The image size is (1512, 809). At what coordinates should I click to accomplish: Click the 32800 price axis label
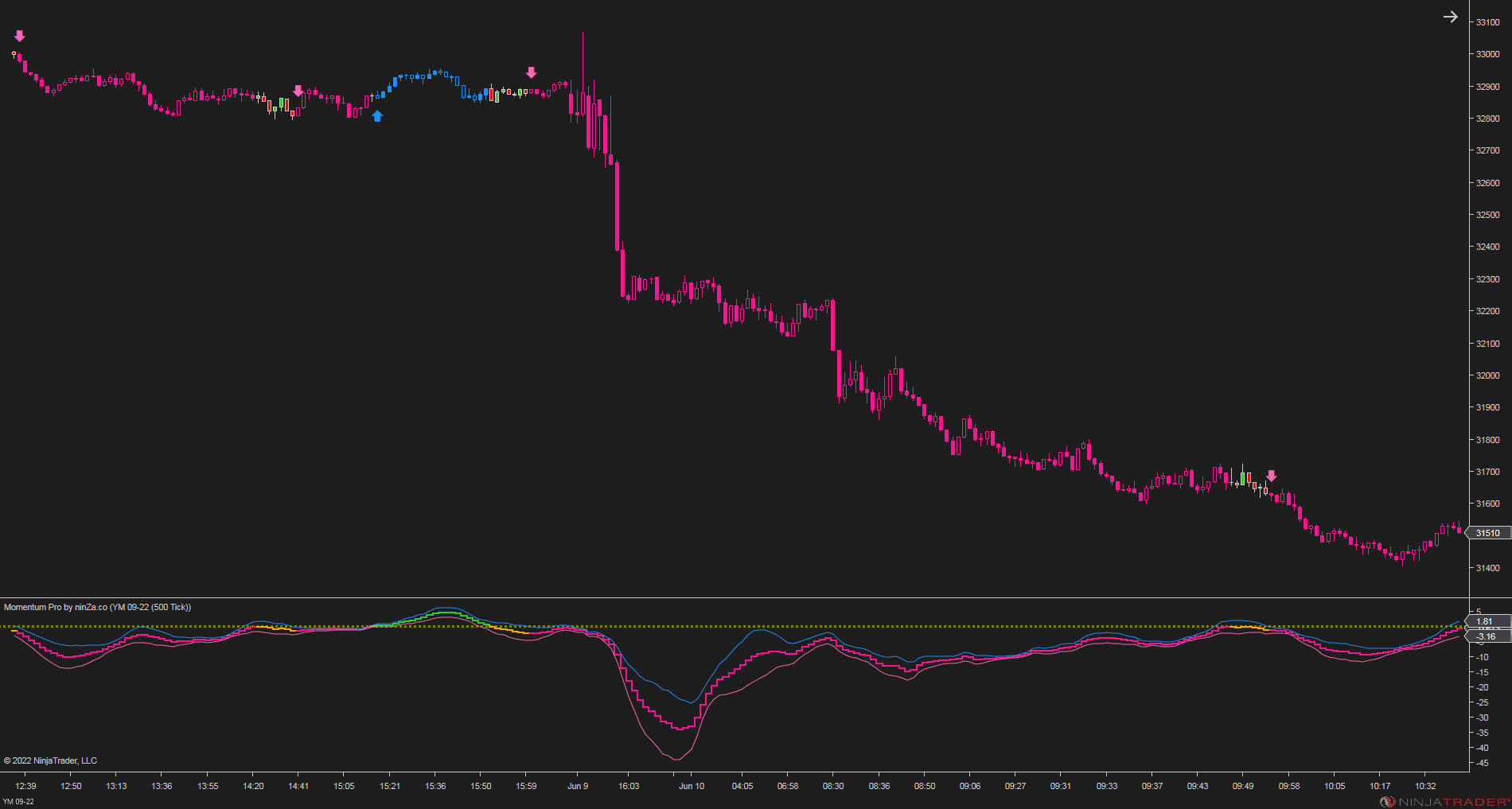[1487, 119]
